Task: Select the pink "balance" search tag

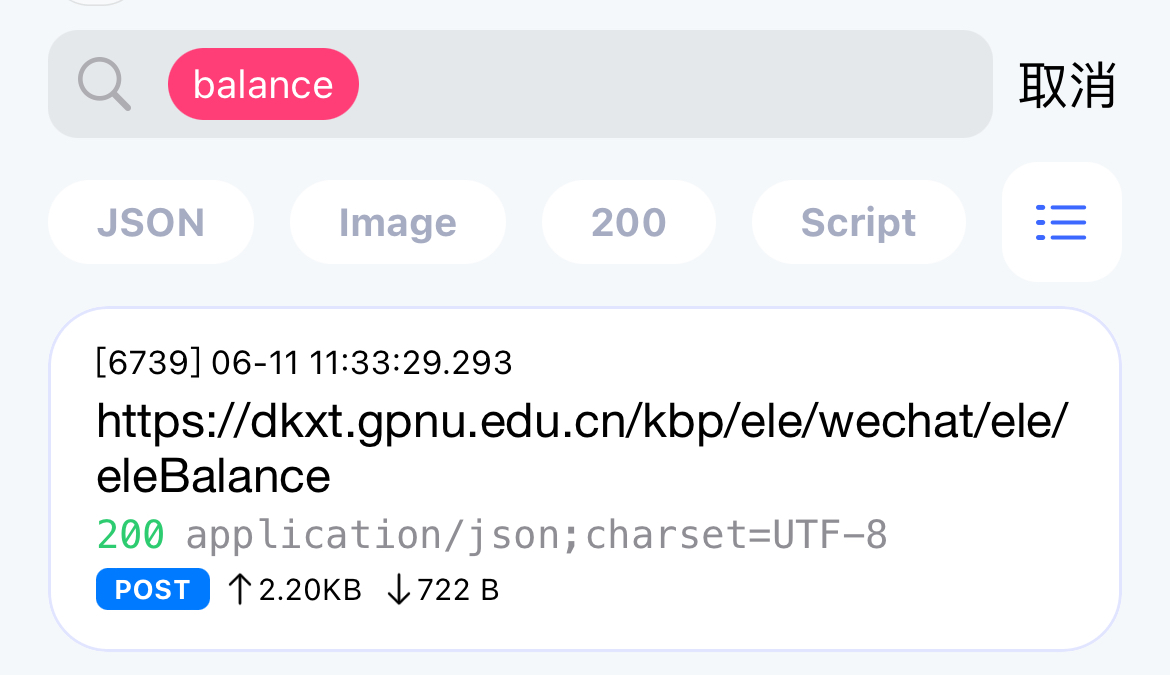Action: [263, 84]
